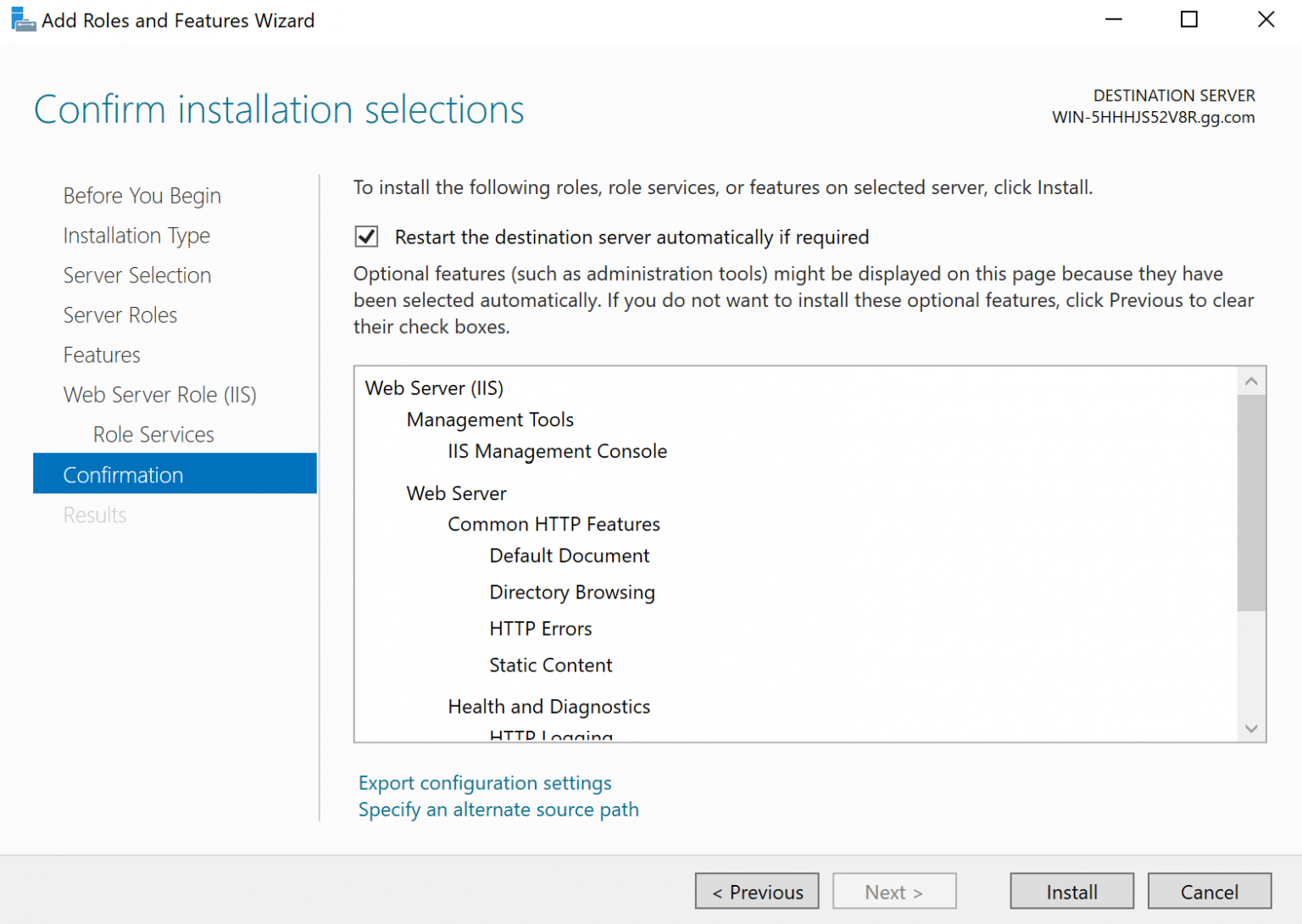Open Specify an alternate source path
1302x924 pixels.
[x=498, y=810]
